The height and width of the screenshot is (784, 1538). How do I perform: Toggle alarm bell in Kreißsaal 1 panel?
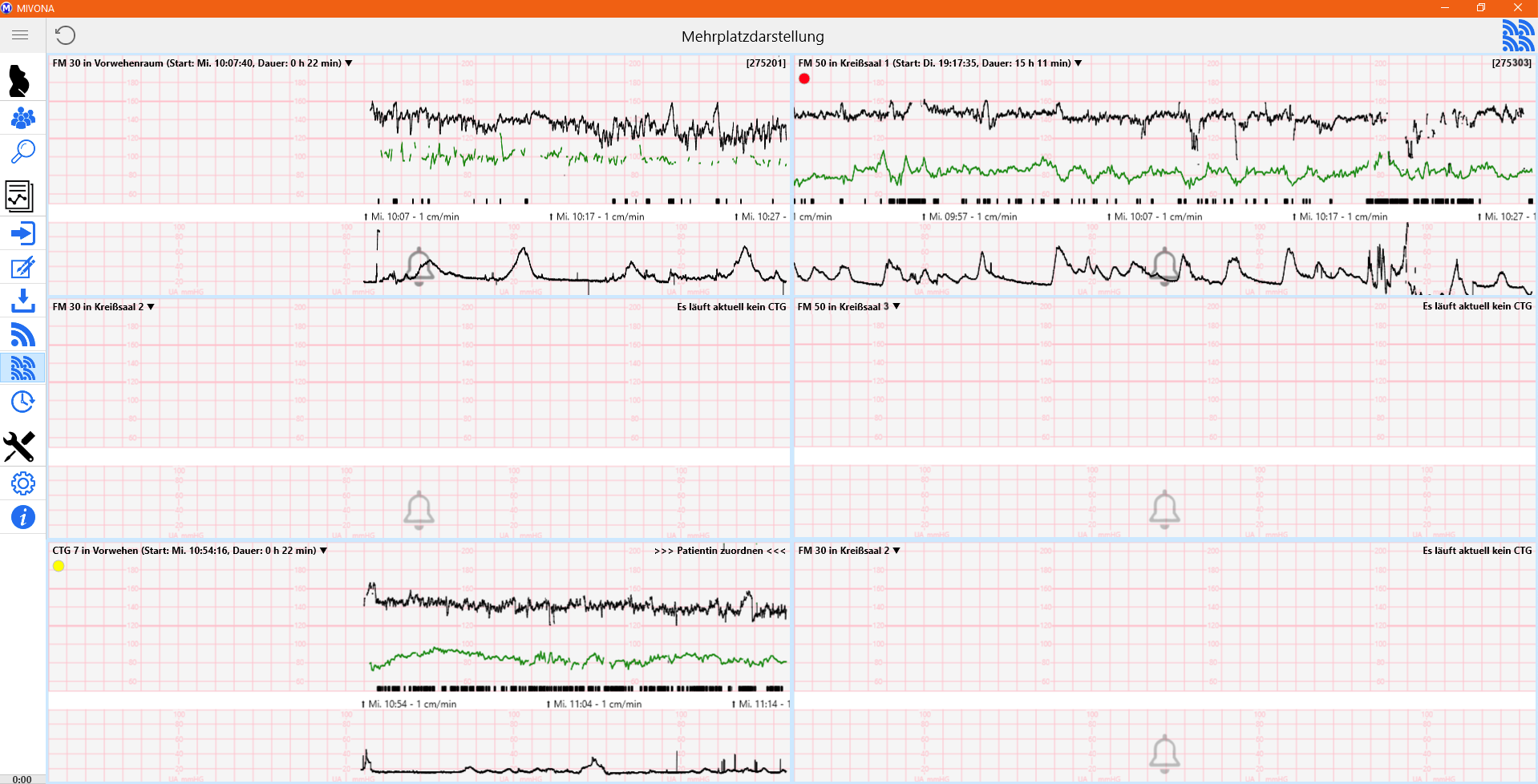(1164, 266)
